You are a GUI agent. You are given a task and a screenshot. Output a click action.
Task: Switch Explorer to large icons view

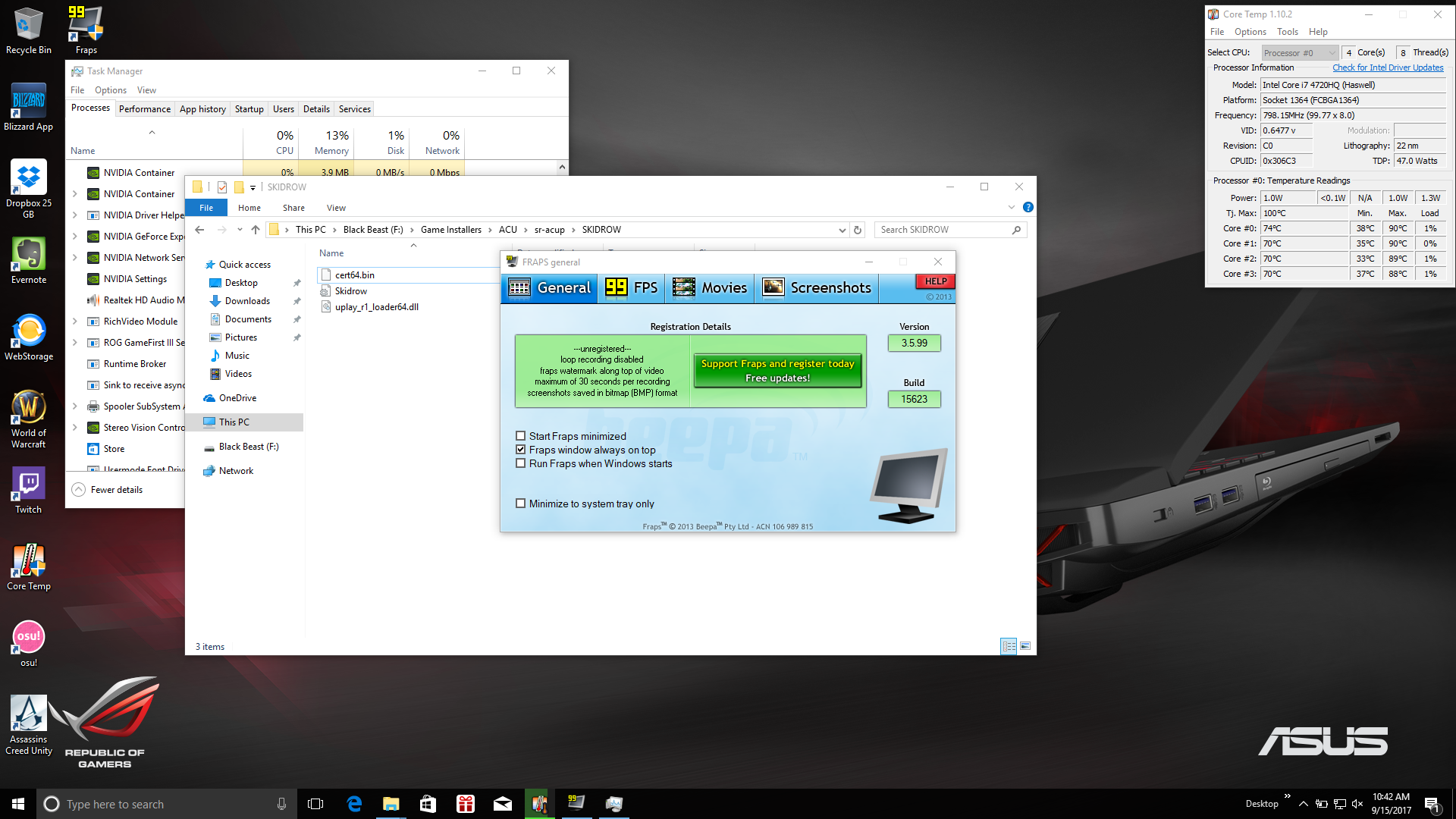point(1025,646)
